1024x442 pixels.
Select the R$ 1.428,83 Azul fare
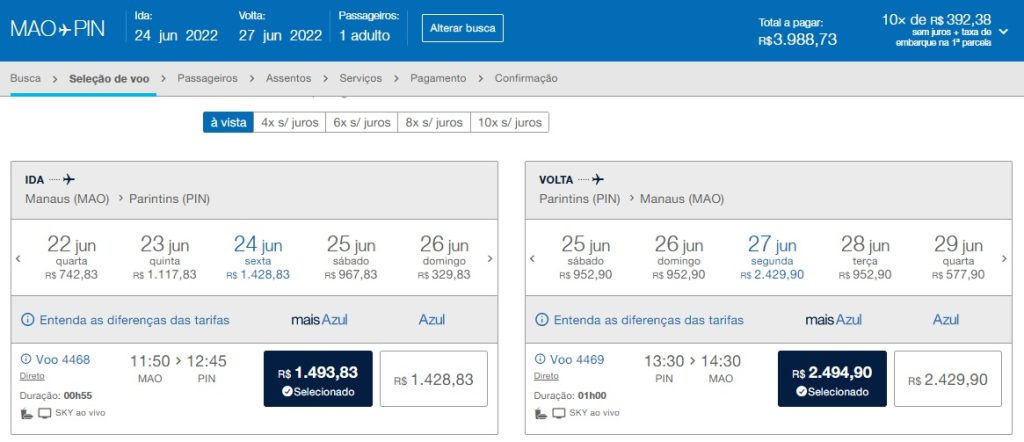tap(433, 380)
